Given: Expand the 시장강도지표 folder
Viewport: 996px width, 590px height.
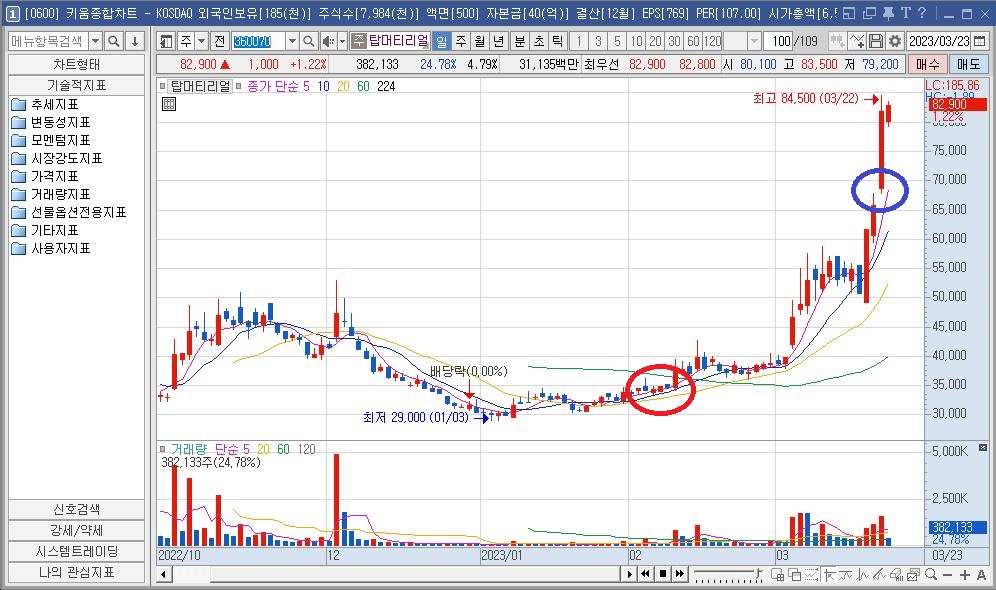Looking at the screenshot, I should pyautogui.click(x=57, y=158).
